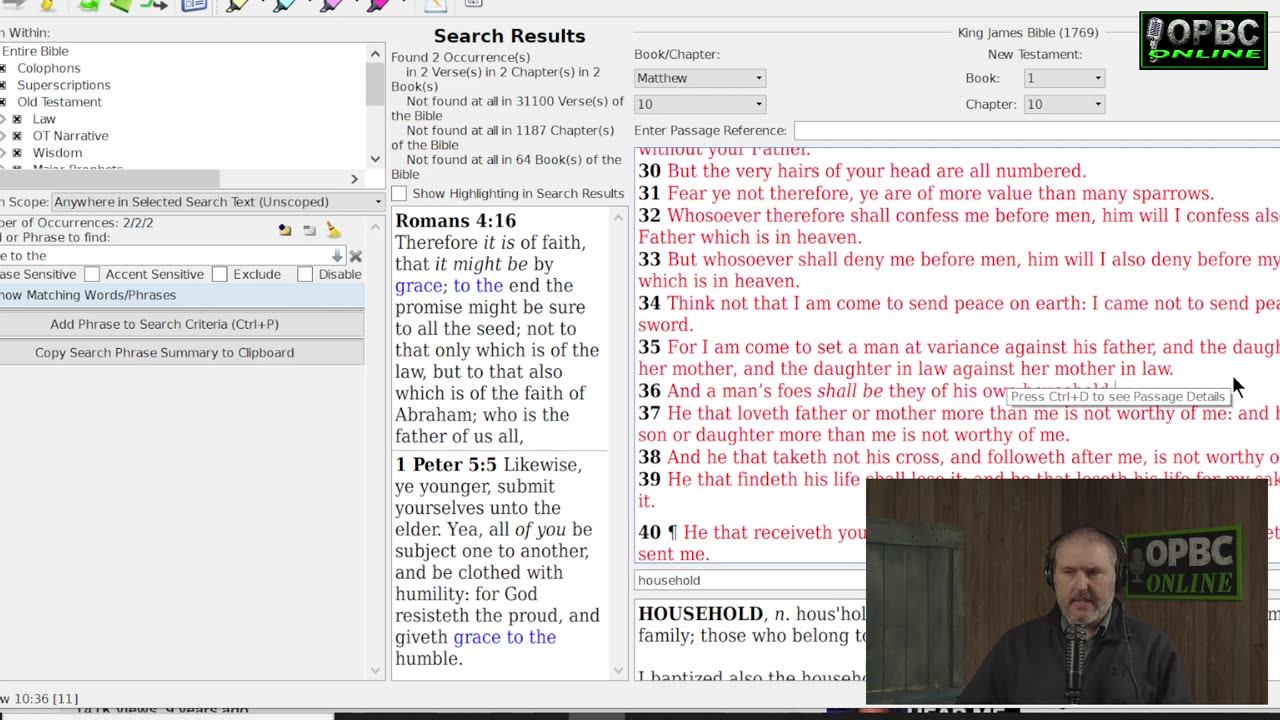Click Matthew verse 31 text
This screenshot has height=720, width=1280.
[x=940, y=193]
